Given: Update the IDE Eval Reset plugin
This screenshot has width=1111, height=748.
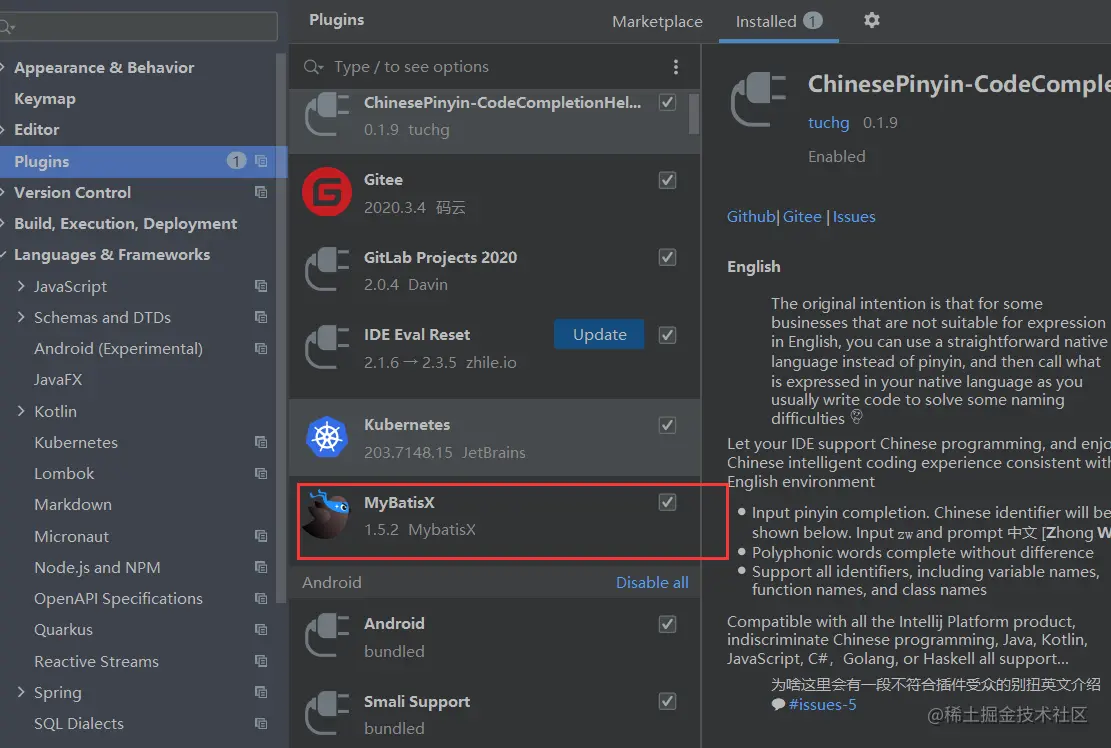Looking at the screenshot, I should tap(599, 334).
